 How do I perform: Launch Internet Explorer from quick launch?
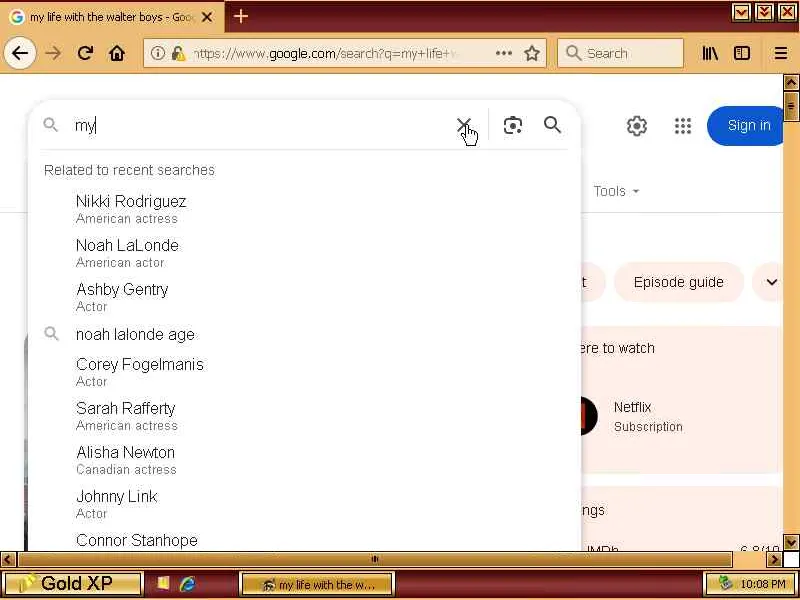pyautogui.click(x=187, y=583)
